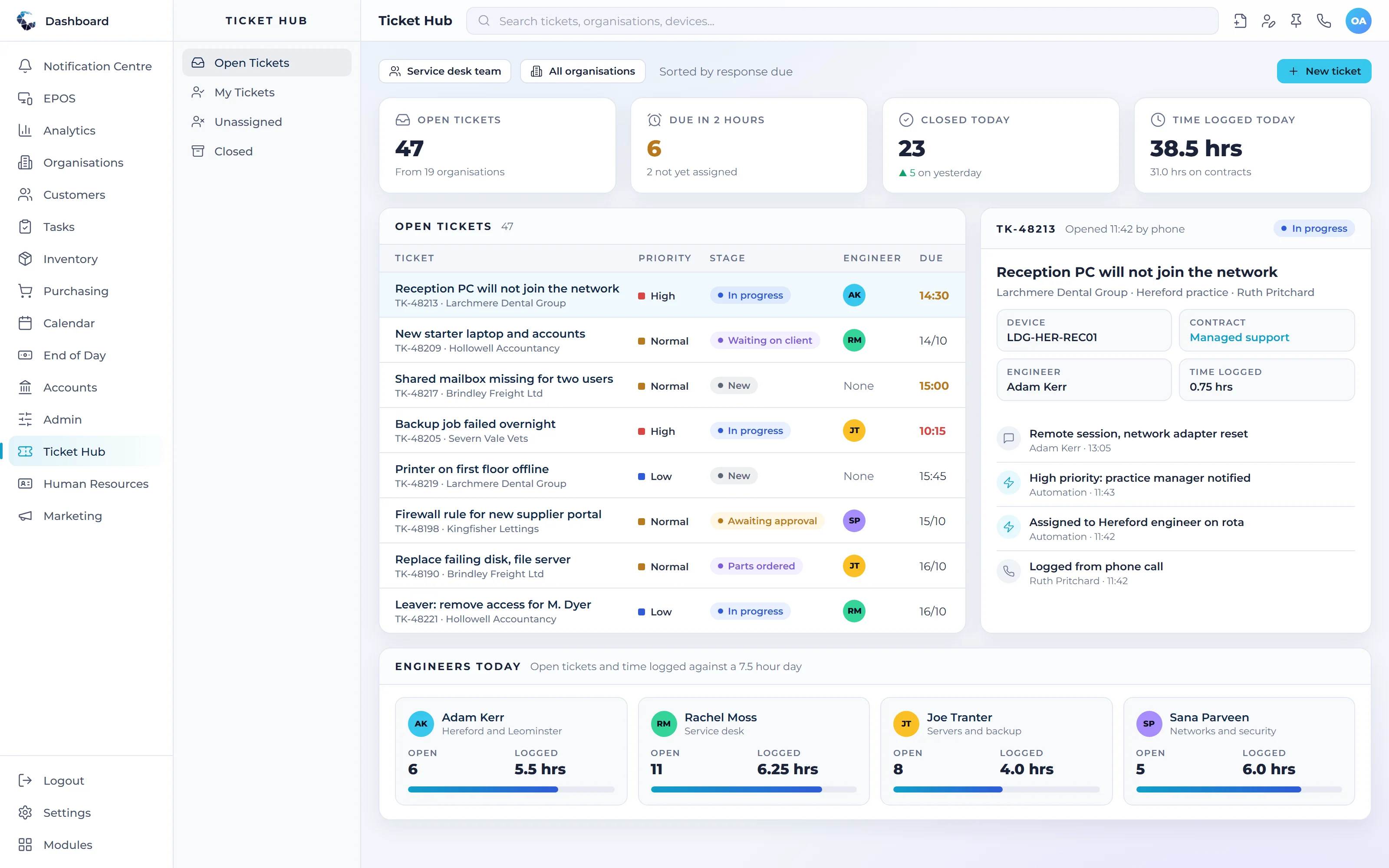Select the Open Tickets tab
The width and height of the screenshot is (1389, 868).
267,62
